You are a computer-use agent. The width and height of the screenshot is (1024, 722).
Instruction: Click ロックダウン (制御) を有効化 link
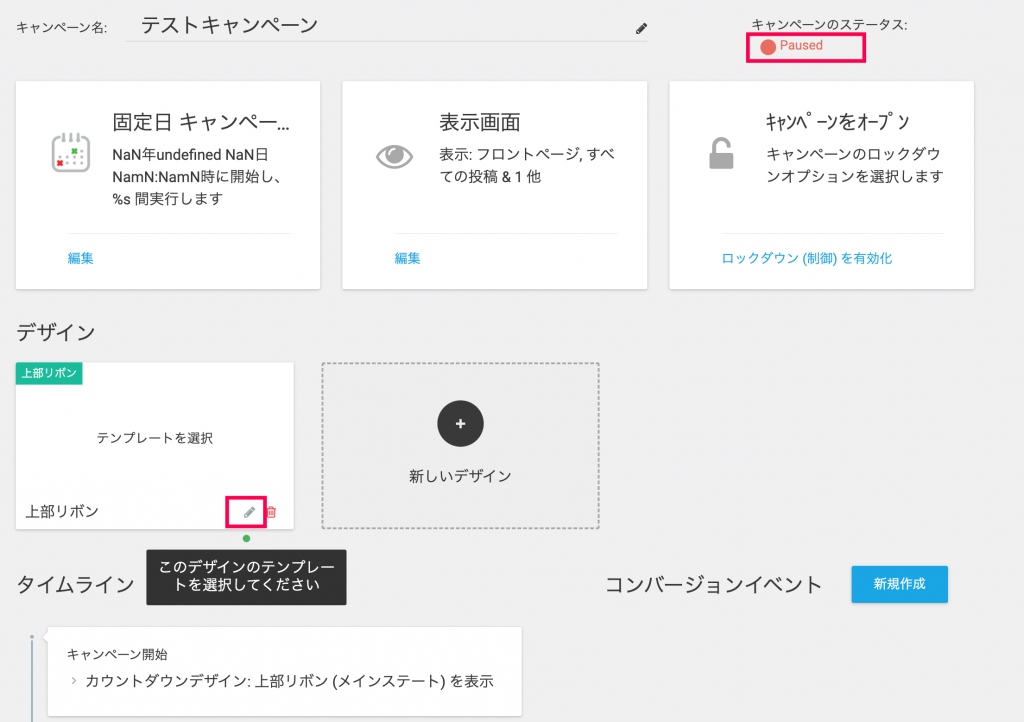[807, 258]
